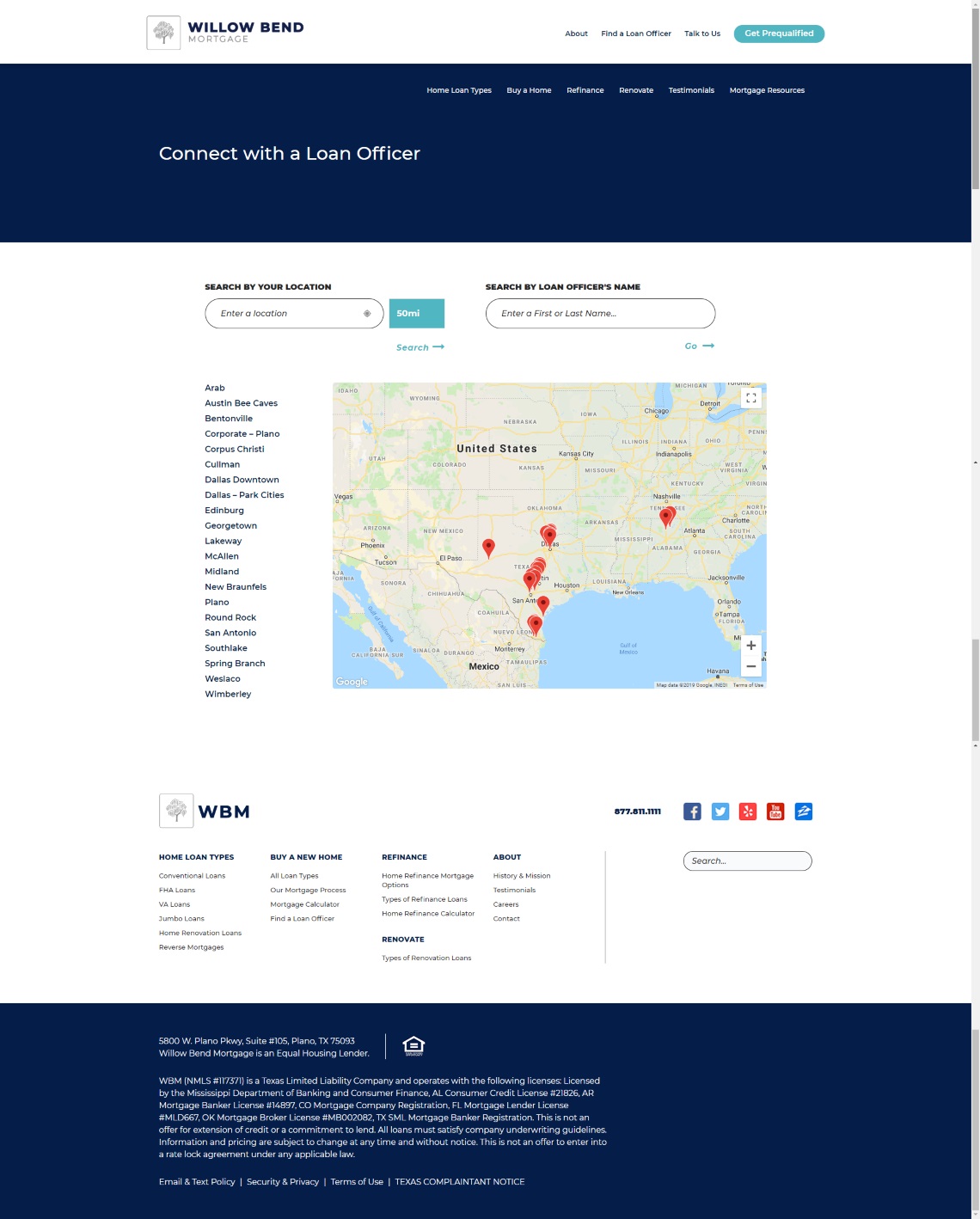Open Buy a Home navigation menu
Screen dimensions: 980x1219
[529, 90]
